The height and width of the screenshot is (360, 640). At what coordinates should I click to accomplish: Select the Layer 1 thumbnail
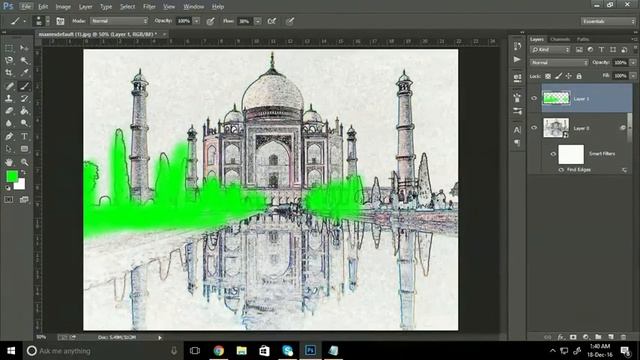click(556, 98)
